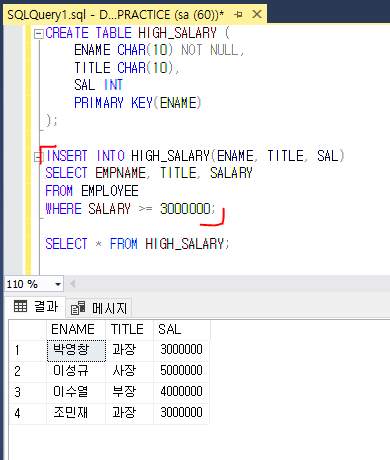Screen dimensions: 390x460
Task: Click the cell 조민재
Action: click(76, 413)
